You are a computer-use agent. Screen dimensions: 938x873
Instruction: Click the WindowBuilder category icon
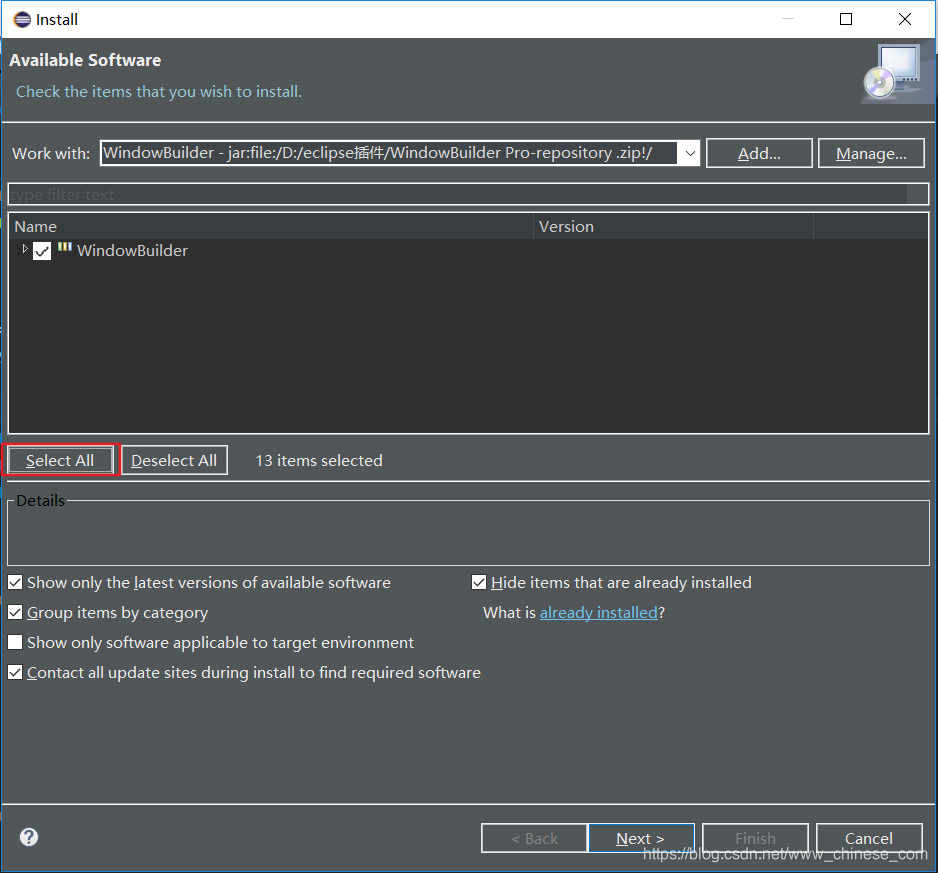(x=65, y=247)
